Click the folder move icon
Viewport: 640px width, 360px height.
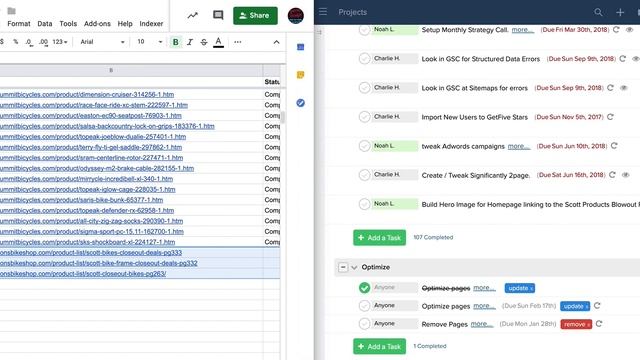[11, 11]
